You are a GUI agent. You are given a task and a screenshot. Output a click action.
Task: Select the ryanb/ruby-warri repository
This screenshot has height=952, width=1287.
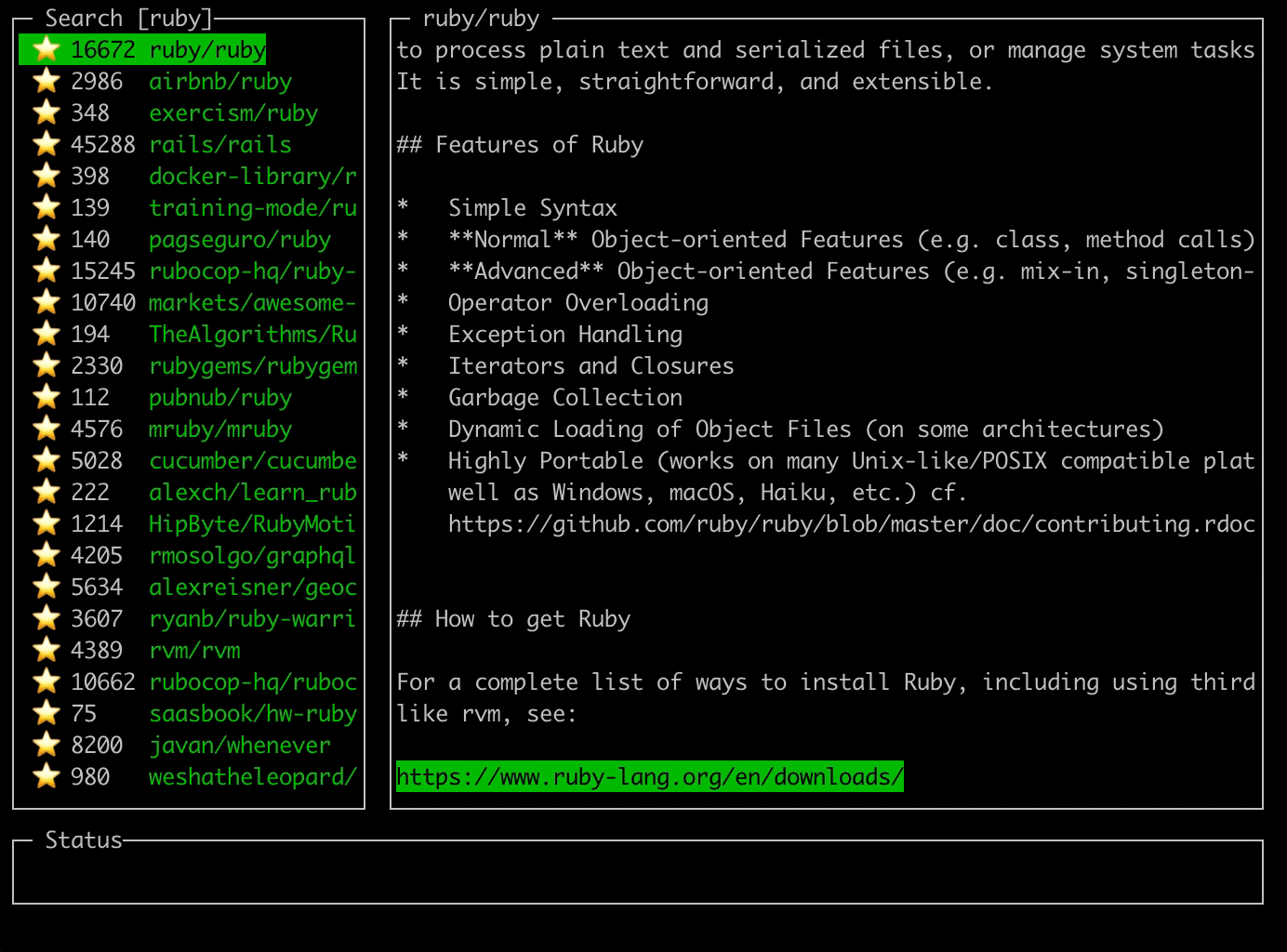(x=253, y=618)
